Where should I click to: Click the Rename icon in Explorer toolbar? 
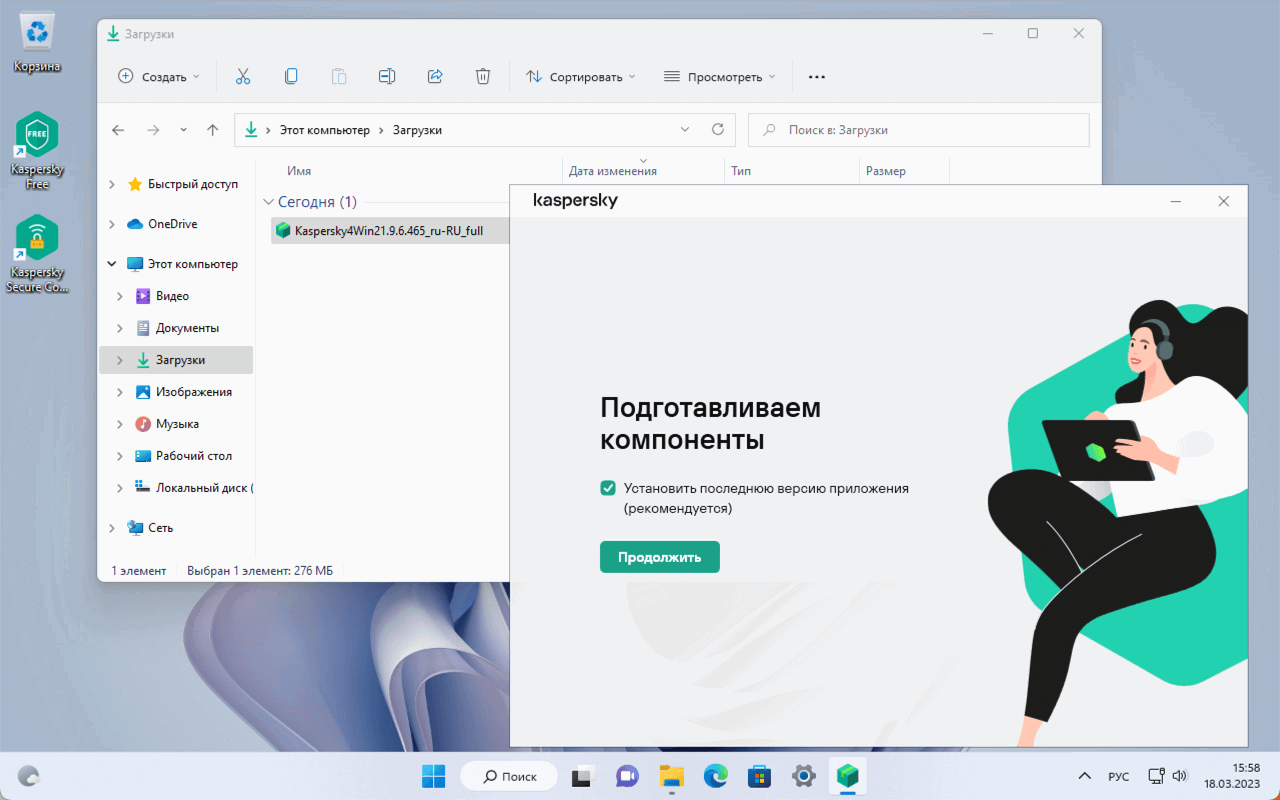(387, 76)
